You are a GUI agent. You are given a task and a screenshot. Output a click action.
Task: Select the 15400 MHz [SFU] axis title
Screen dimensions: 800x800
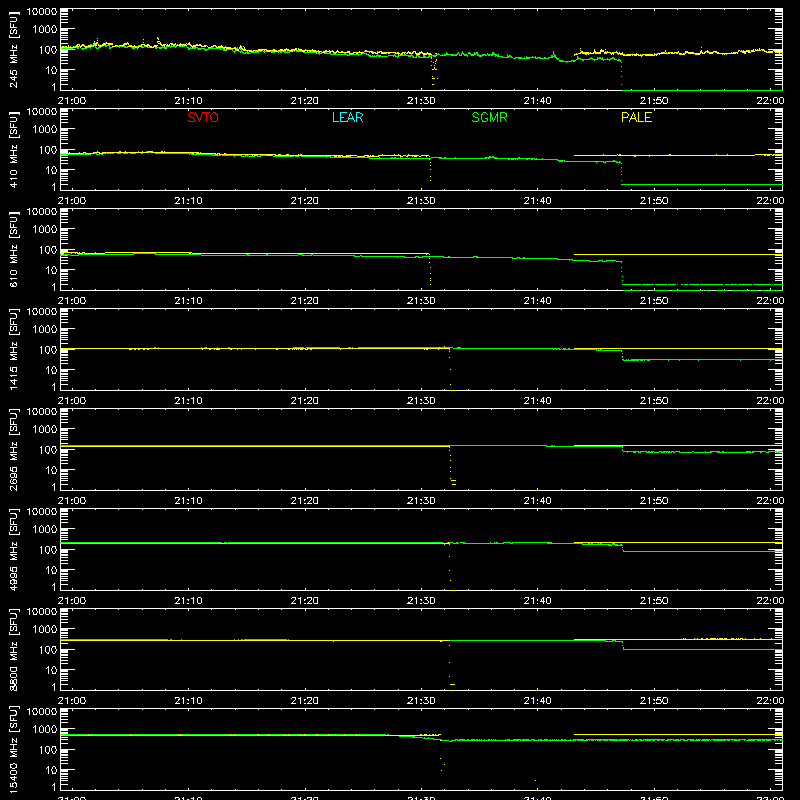13,750
